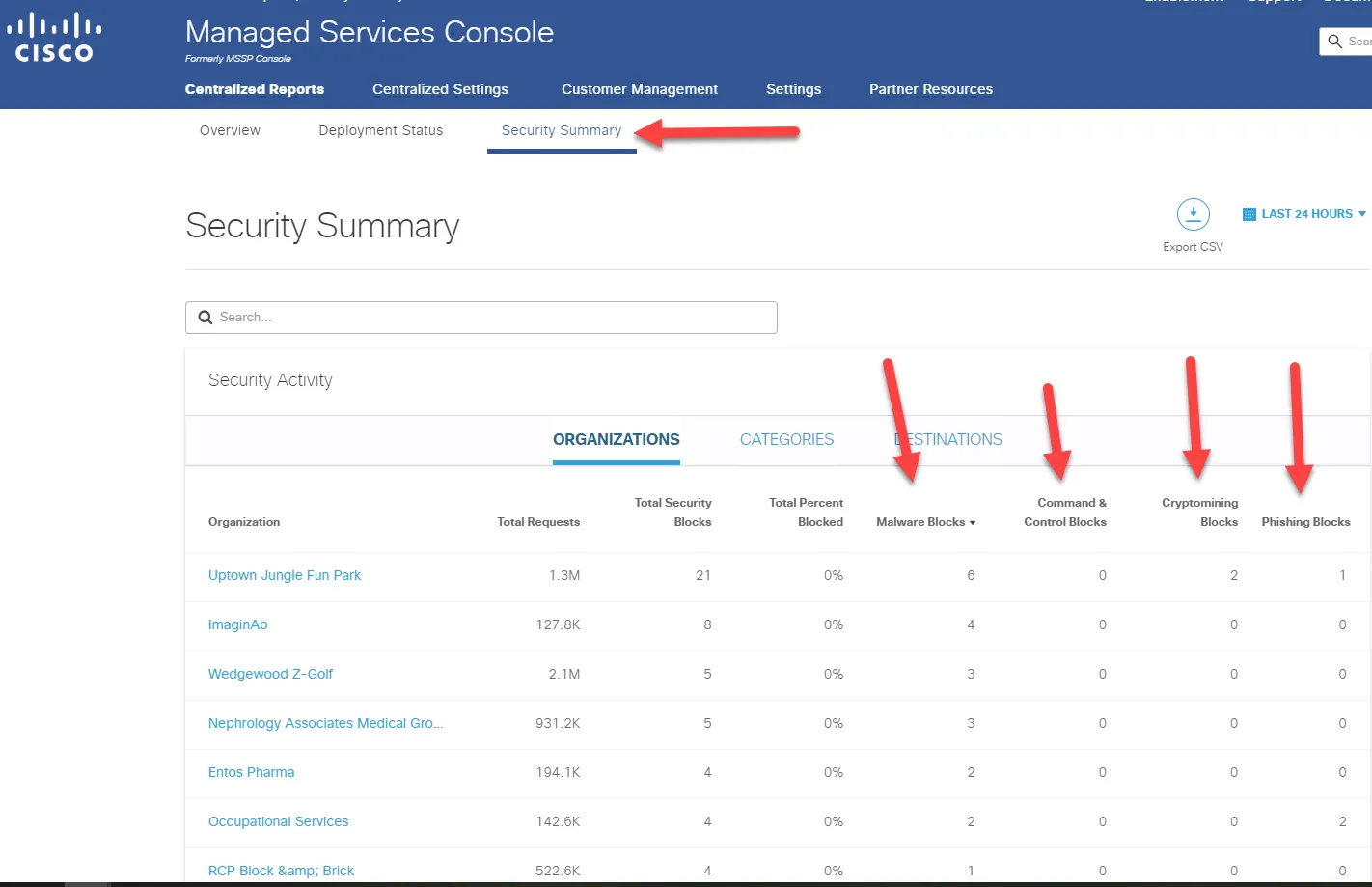
Task: Switch to the Deployment Status tab
Action: (381, 130)
